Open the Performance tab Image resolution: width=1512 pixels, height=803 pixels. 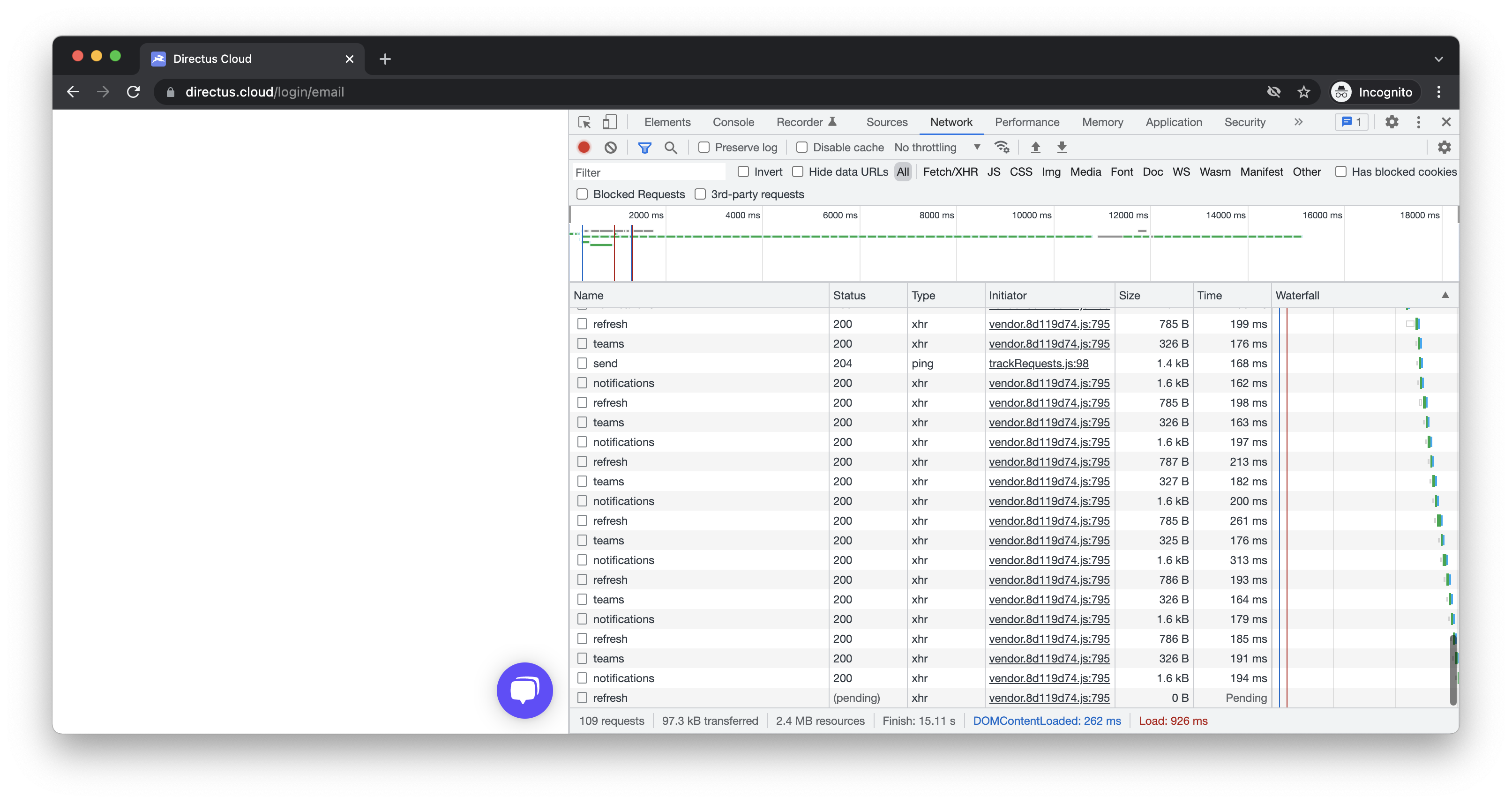point(1026,122)
